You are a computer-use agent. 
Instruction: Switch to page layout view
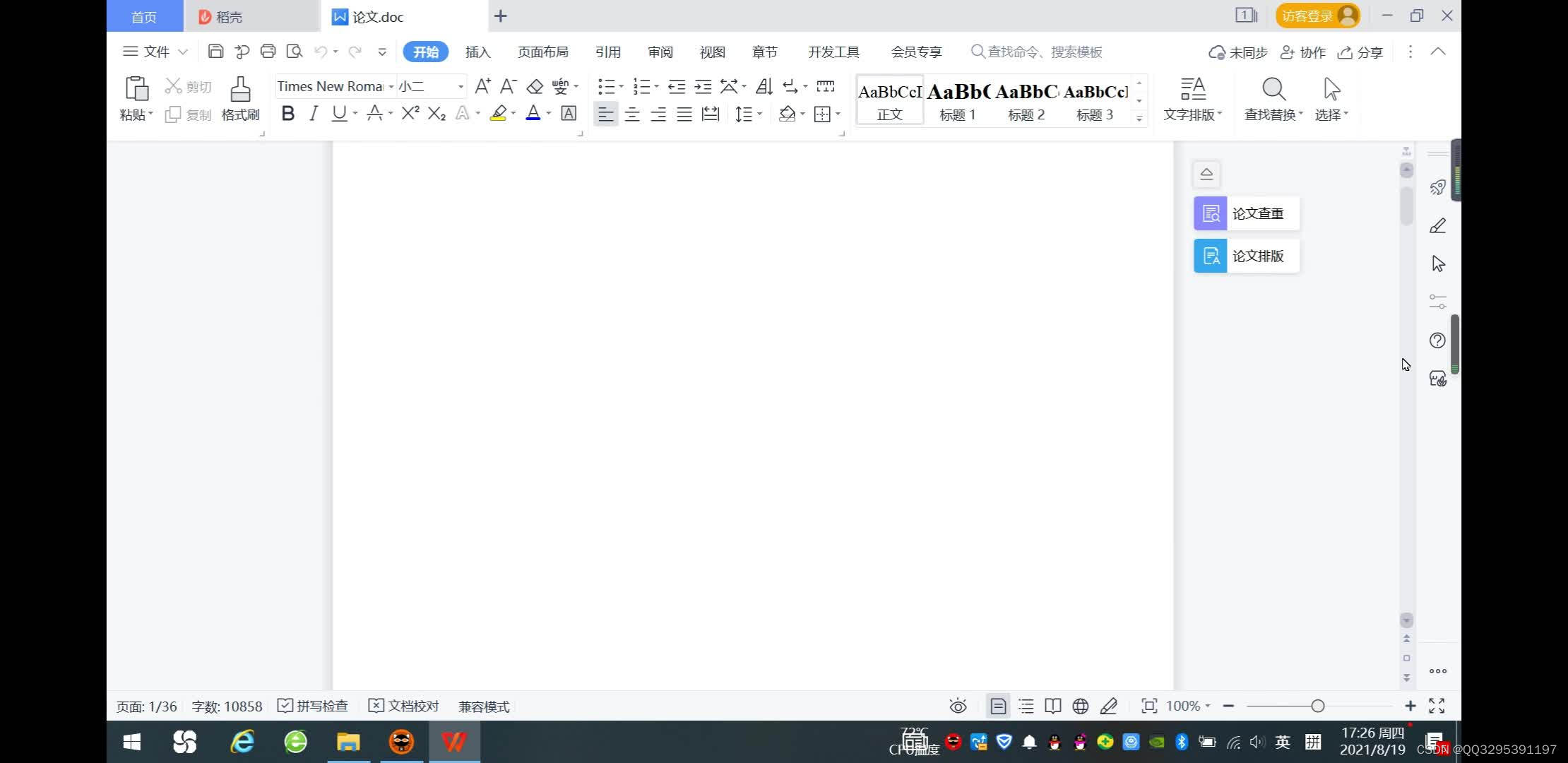click(998, 706)
